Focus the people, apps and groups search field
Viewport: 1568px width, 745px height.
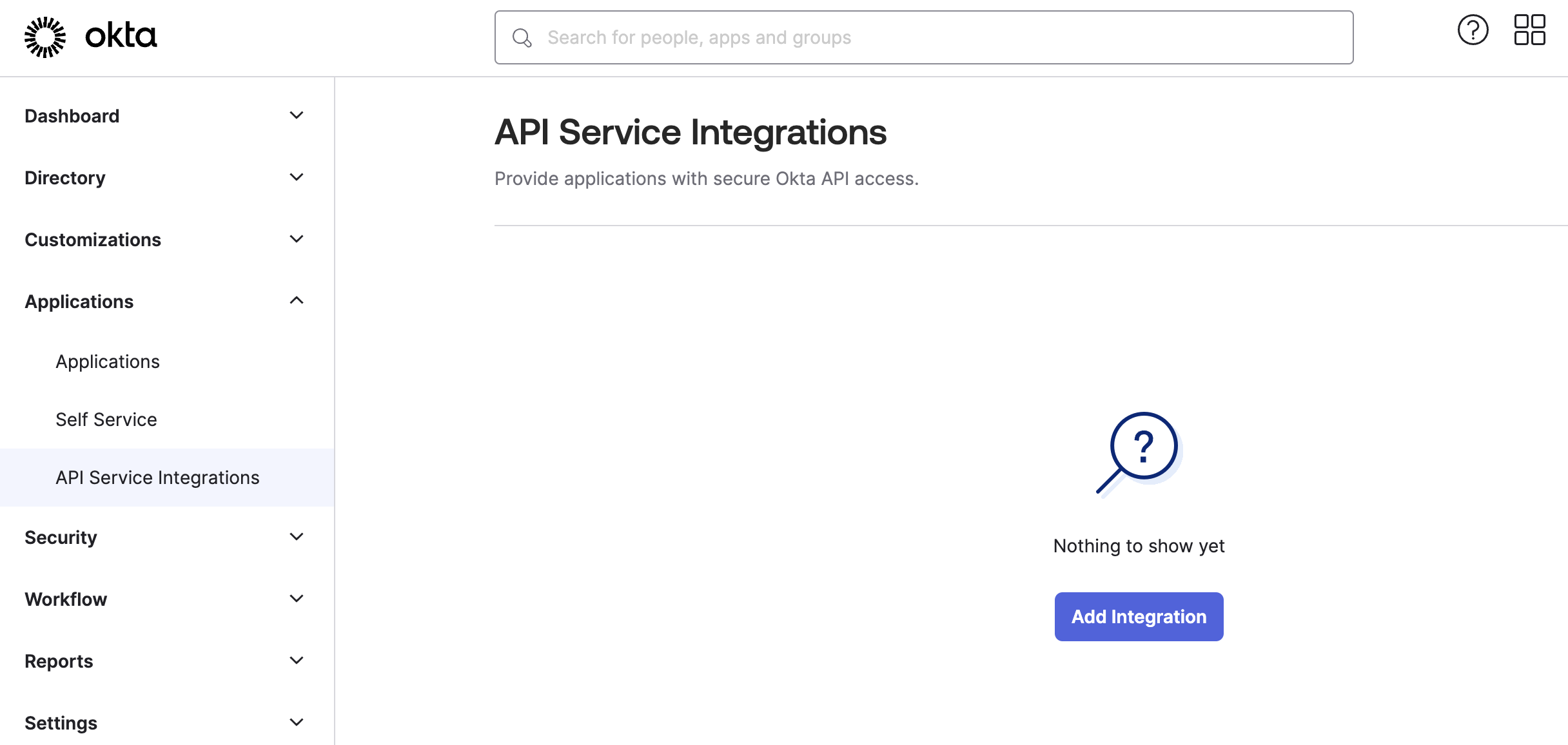[x=923, y=37]
